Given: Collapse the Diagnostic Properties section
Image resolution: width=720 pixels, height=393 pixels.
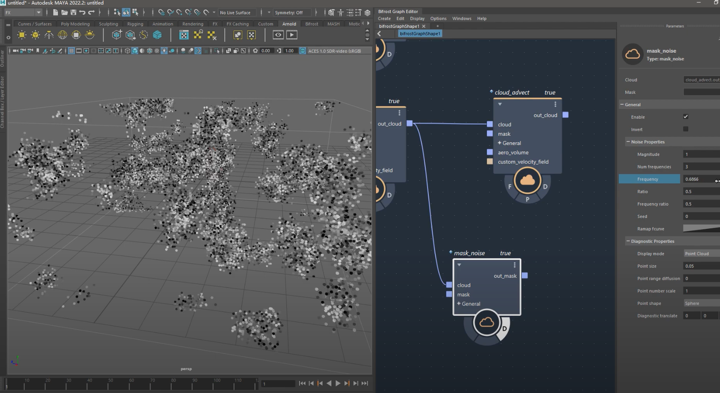Looking at the screenshot, I should pos(628,241).
